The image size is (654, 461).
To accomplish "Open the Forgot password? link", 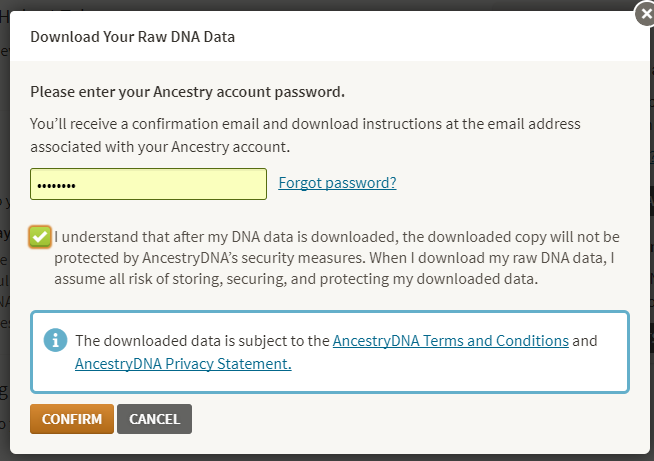I will click(x=337, y=183).
